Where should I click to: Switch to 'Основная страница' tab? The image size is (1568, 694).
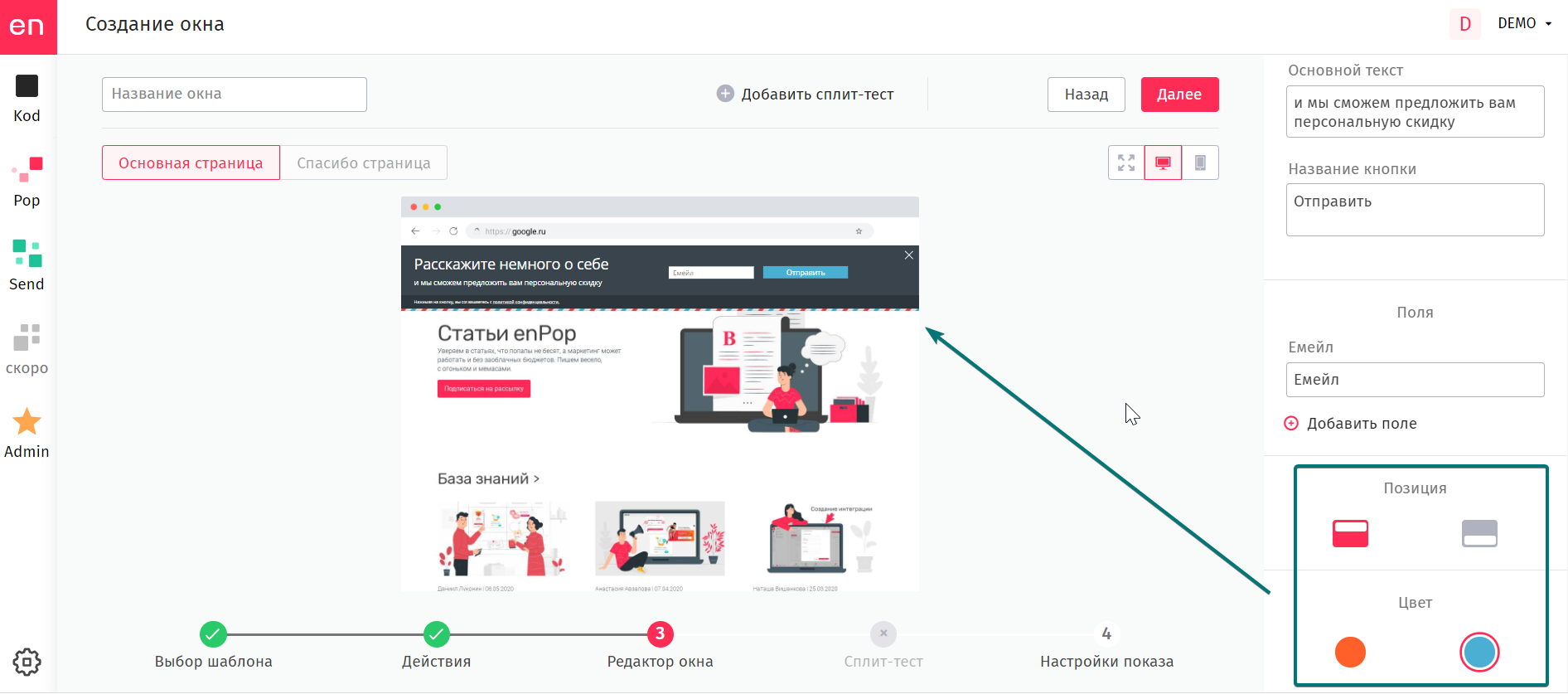point(191,163)
